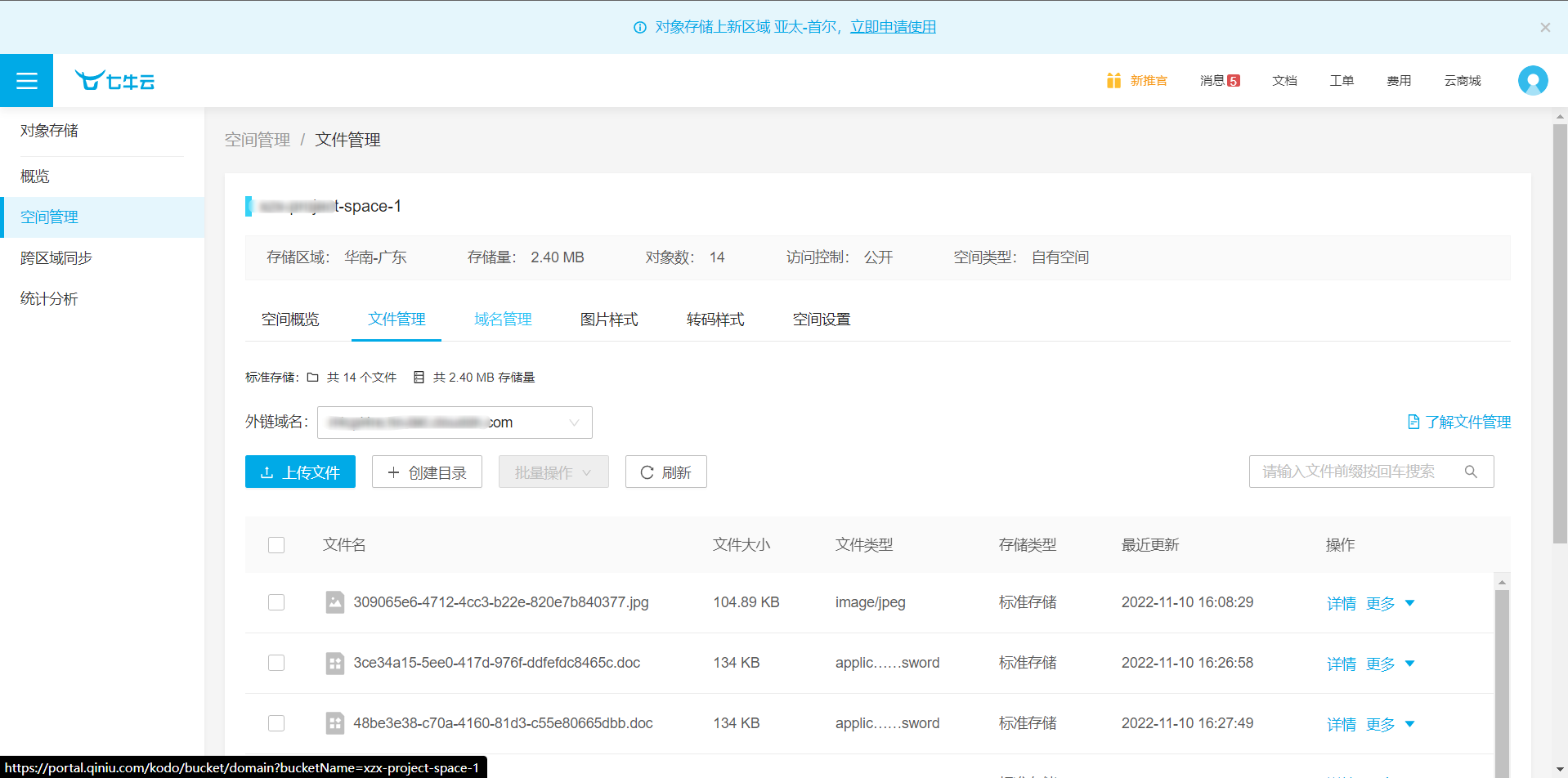Screen dimensions: 1568x778
Task: Click the file table scrollbar thumb
Action: click(x=1502, y=683)
